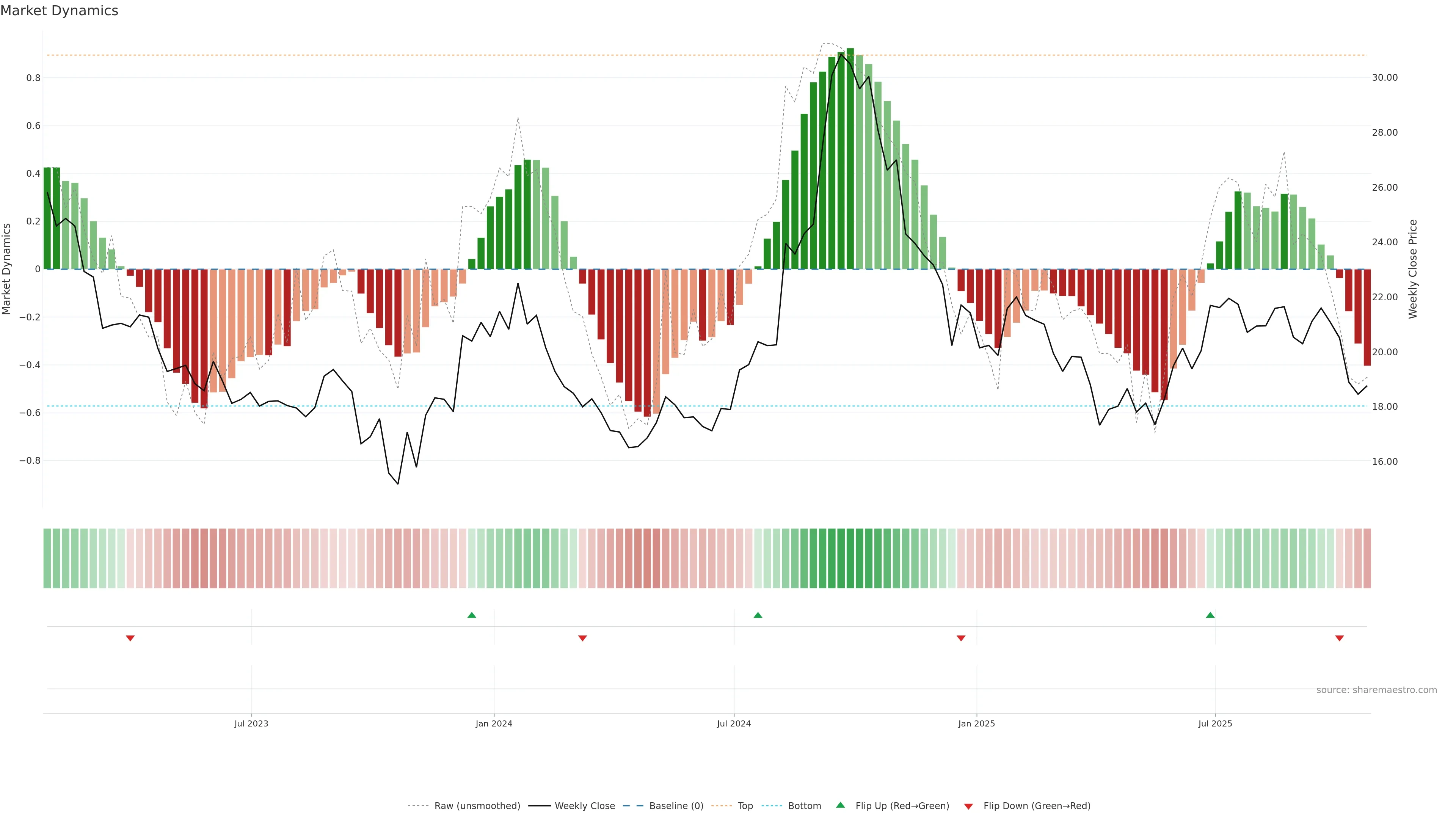Hide the Top line via legend
Viewport: 1456px width, 819px height.
click(745, 806)
